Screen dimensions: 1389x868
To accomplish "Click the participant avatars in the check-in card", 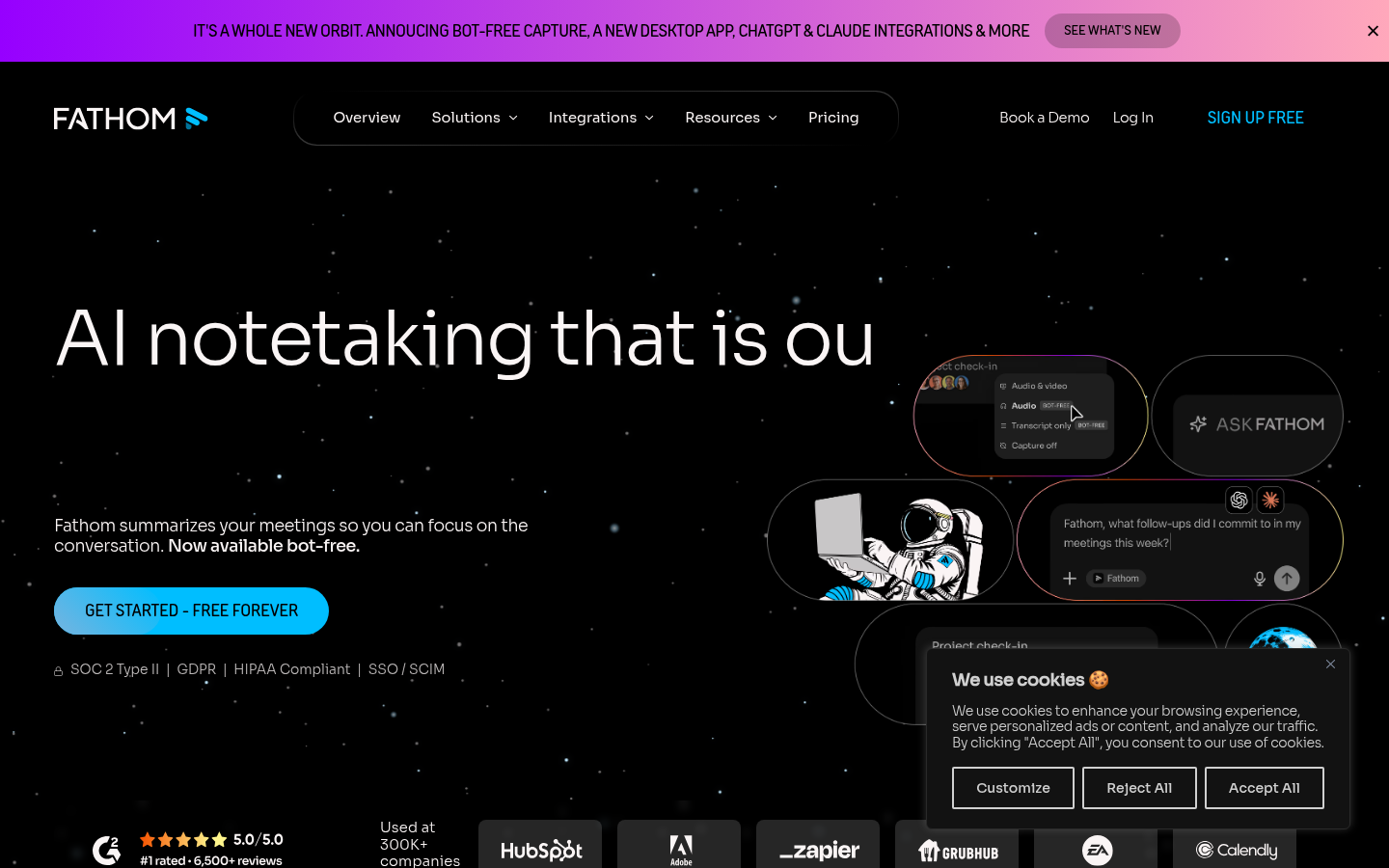I will tap(947, 383).
